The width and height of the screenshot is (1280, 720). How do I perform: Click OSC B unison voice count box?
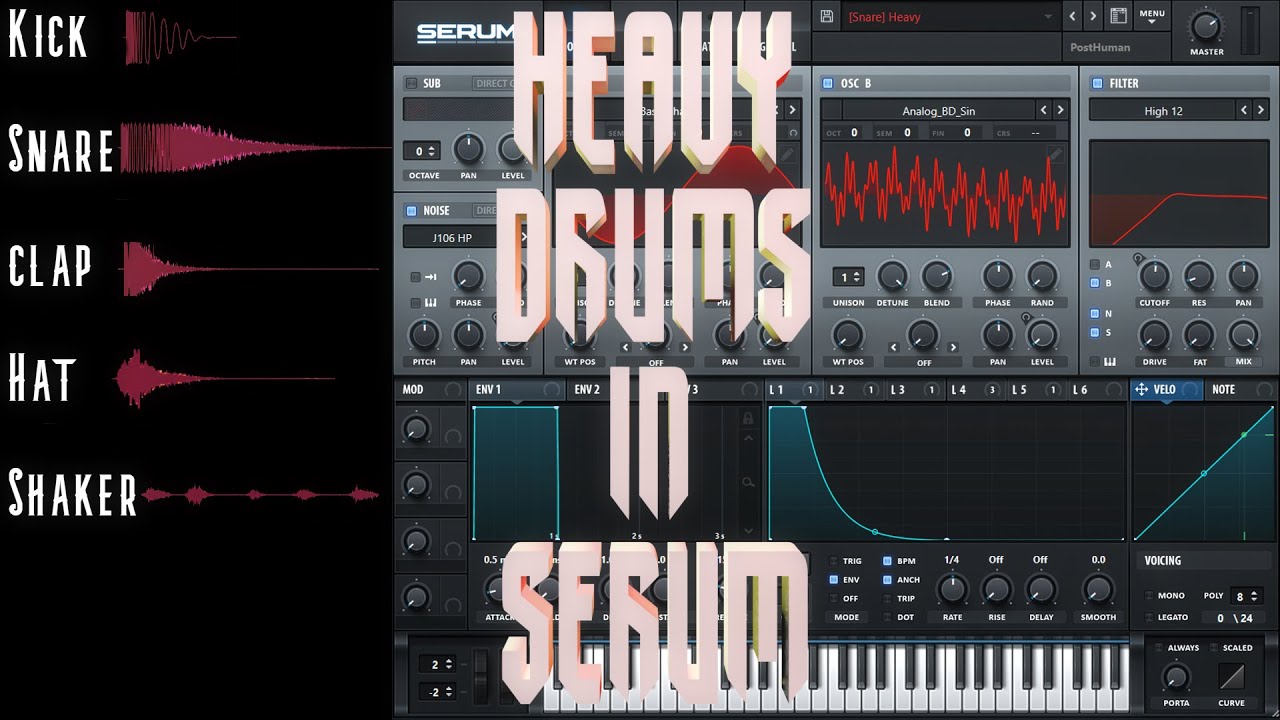(848, 277)
